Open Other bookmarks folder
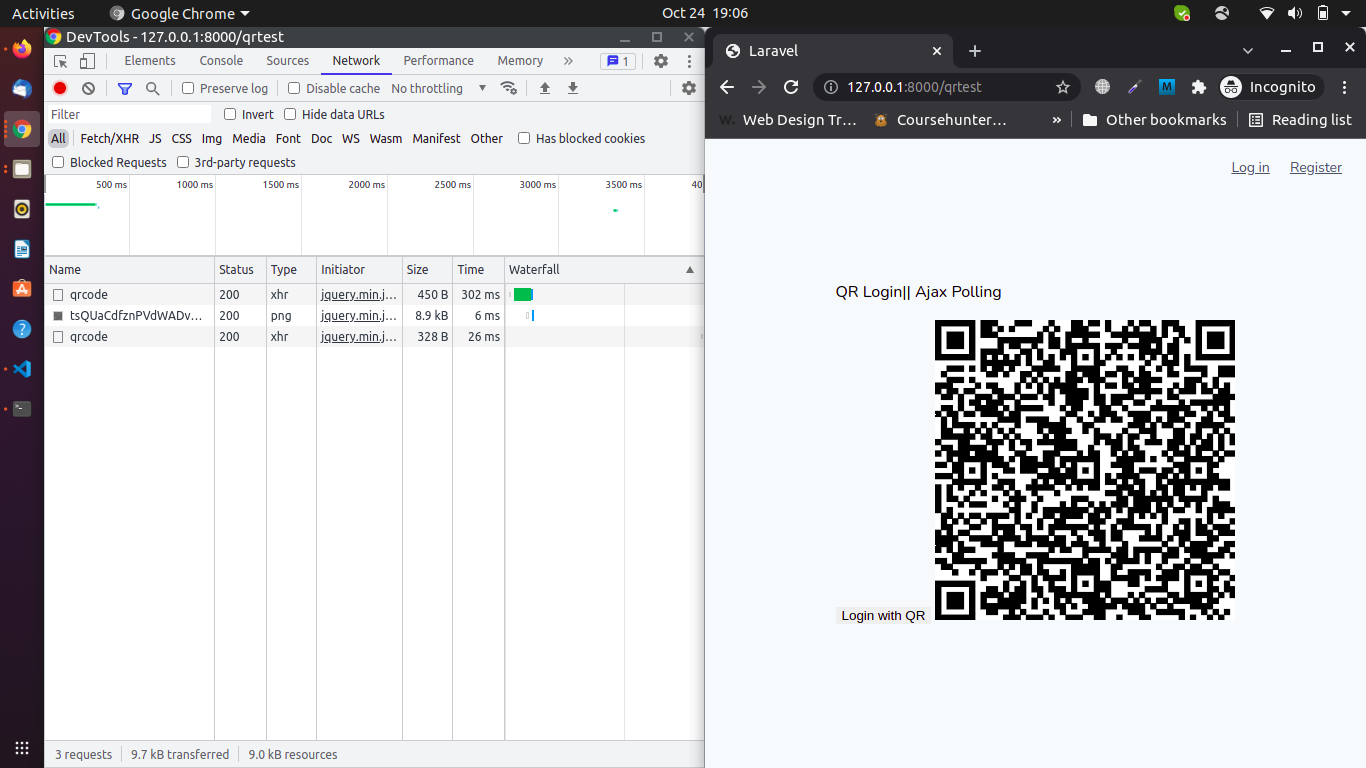 [1154, 120]
